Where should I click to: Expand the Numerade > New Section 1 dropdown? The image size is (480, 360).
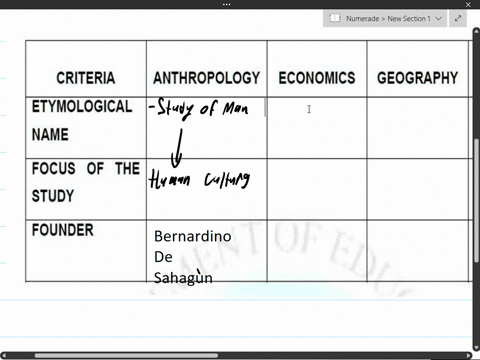point(439,18)
